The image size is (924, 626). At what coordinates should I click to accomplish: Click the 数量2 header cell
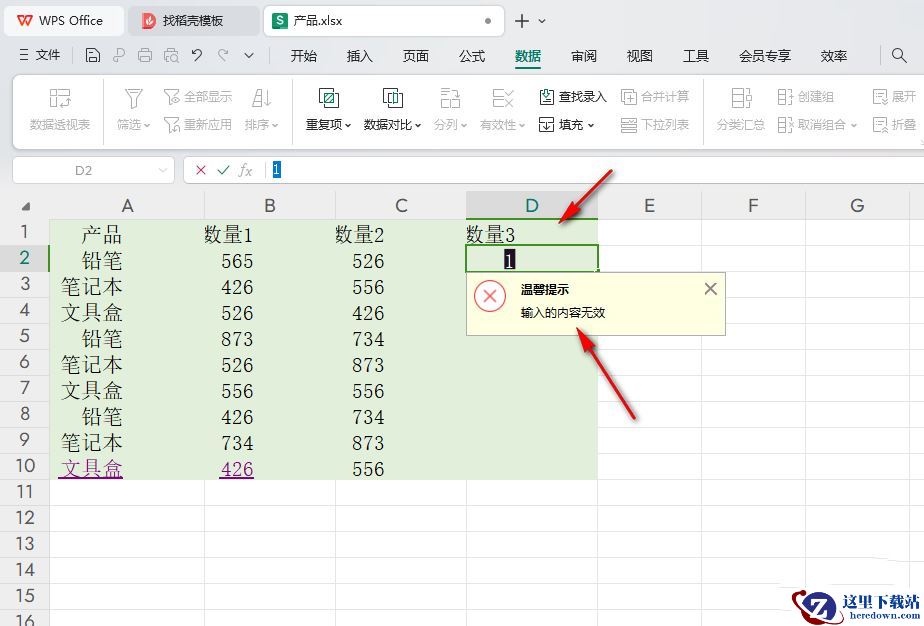pyautogui.click(x=401, y=234)
